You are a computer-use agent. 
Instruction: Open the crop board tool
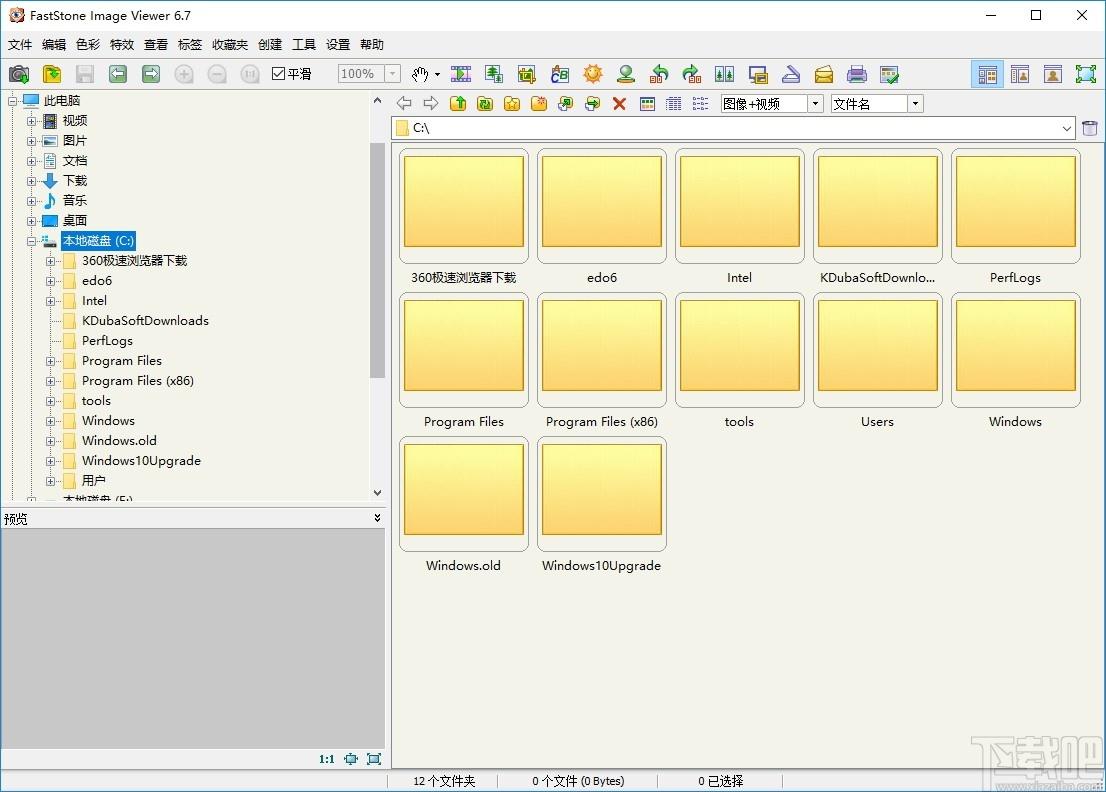[x=526, y=74]
